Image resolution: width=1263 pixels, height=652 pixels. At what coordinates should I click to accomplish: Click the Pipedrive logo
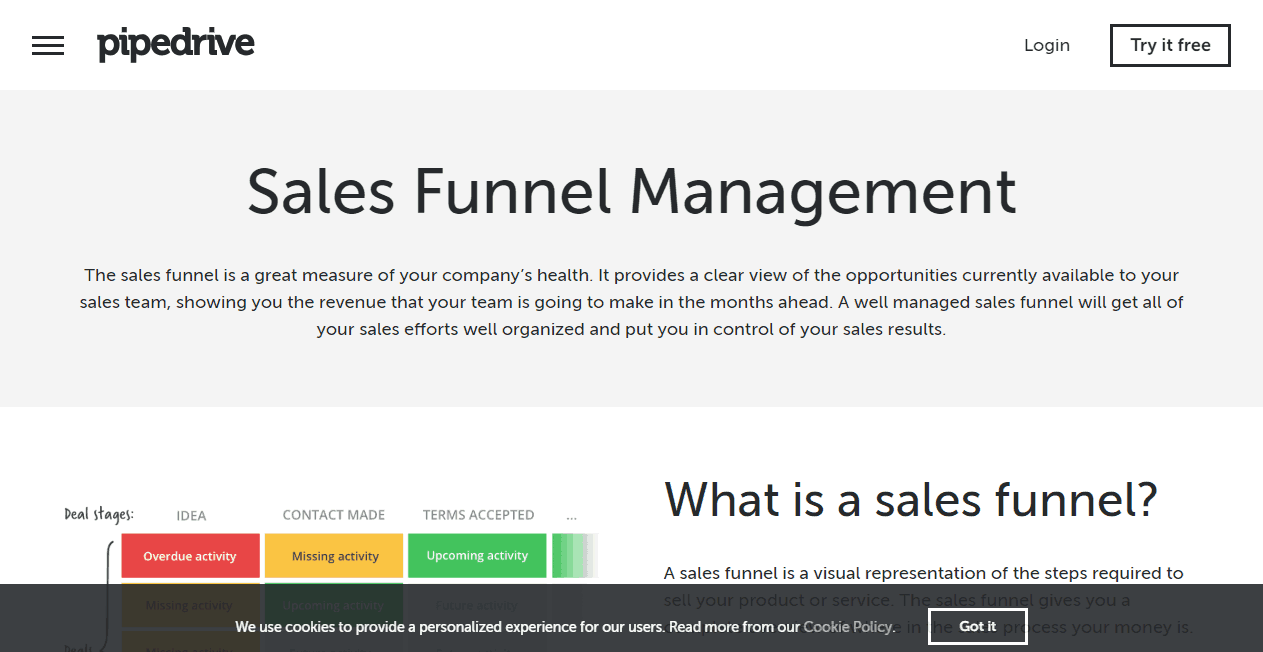tap(176, 45)
